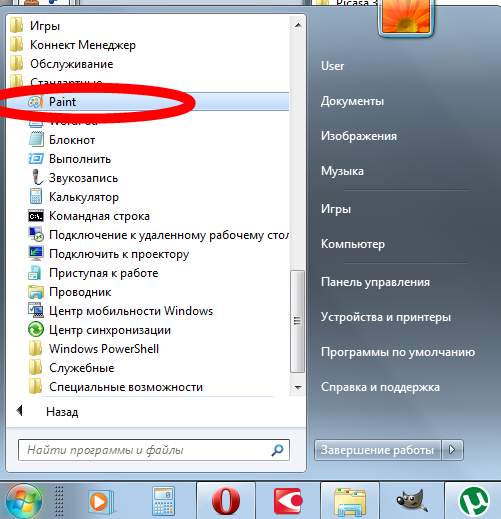Click the programs list scrollbar thumb
Screen dimensions: 501x519
point(297,321)
